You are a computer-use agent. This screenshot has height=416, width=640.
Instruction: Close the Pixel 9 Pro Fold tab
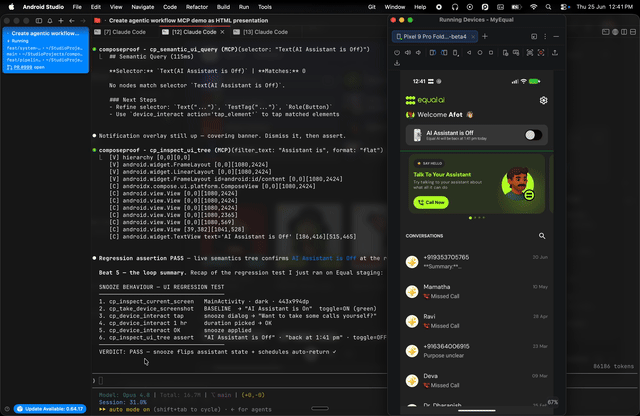[x=473, y=37]
